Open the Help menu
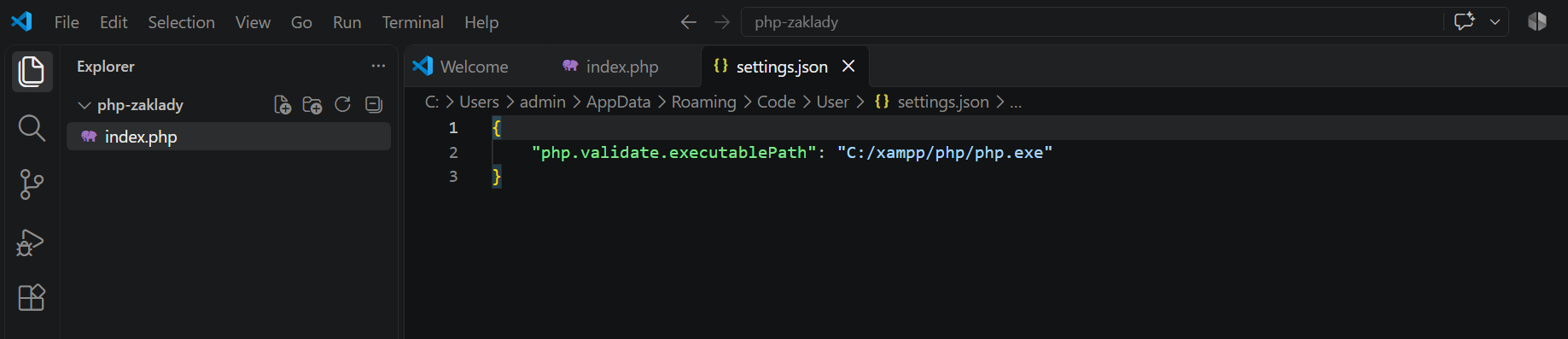The height and width of the screenshot is (339, 1568). (x=481, y=22)
